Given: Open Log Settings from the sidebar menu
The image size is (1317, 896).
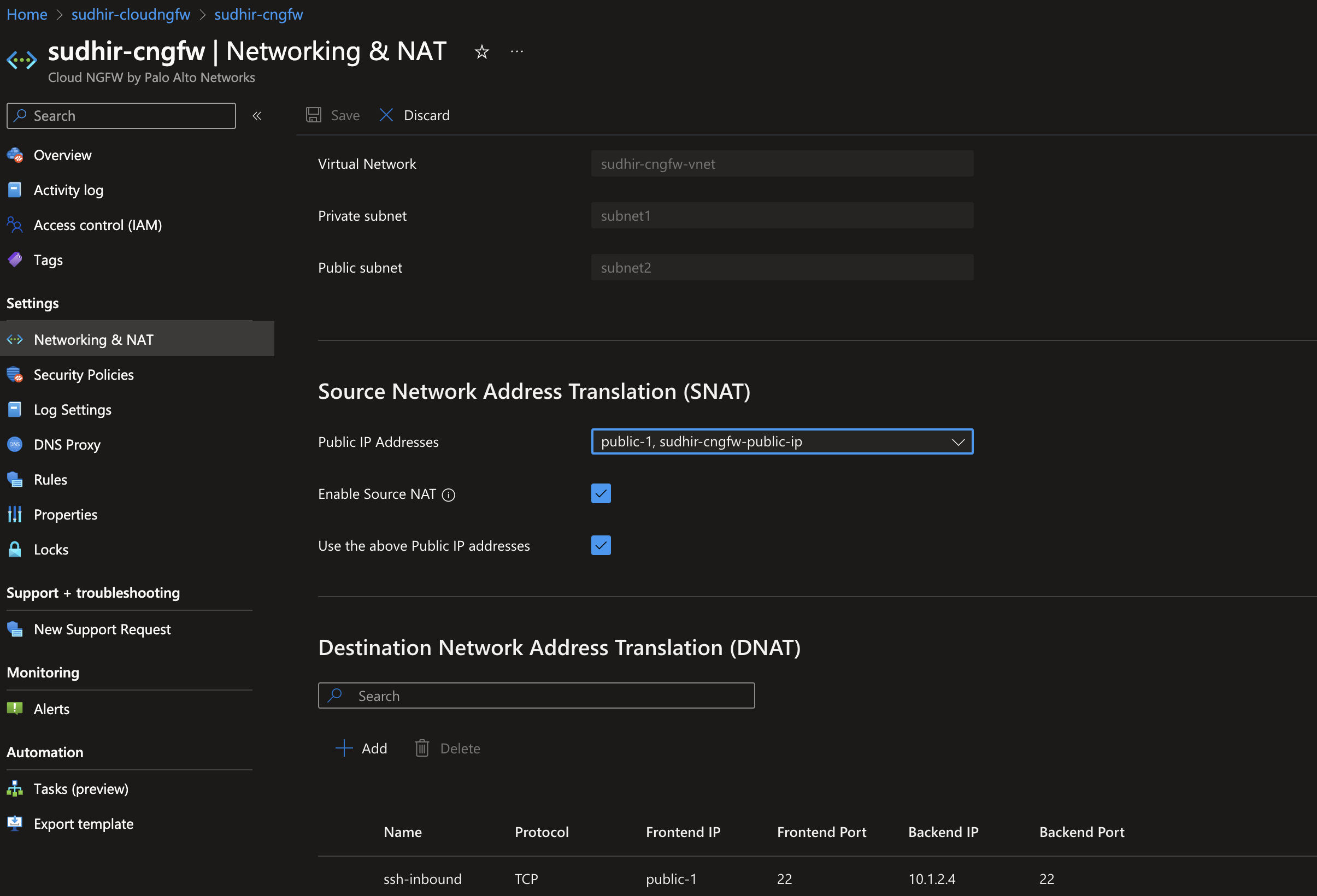Looking at the screenshot, I should click(x=73, y=409).
